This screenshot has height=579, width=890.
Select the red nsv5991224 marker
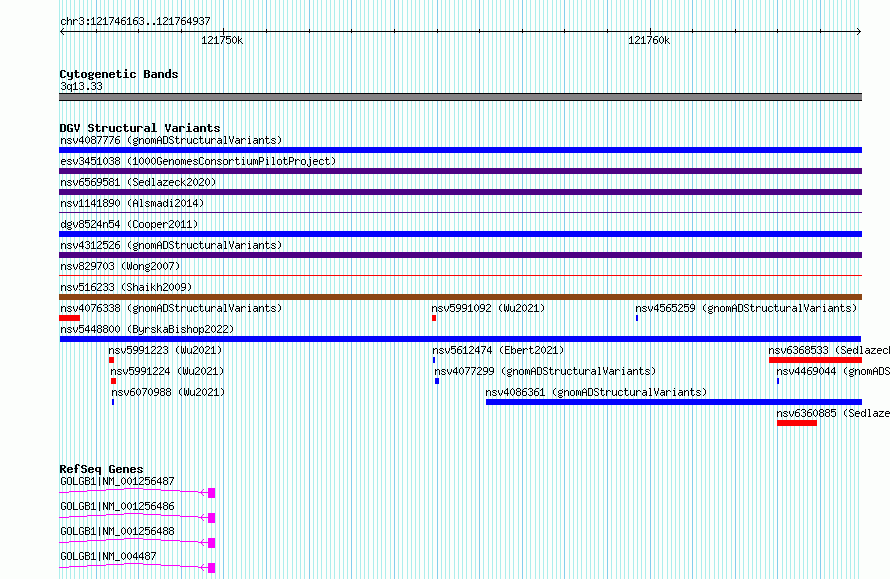(114, 381)
